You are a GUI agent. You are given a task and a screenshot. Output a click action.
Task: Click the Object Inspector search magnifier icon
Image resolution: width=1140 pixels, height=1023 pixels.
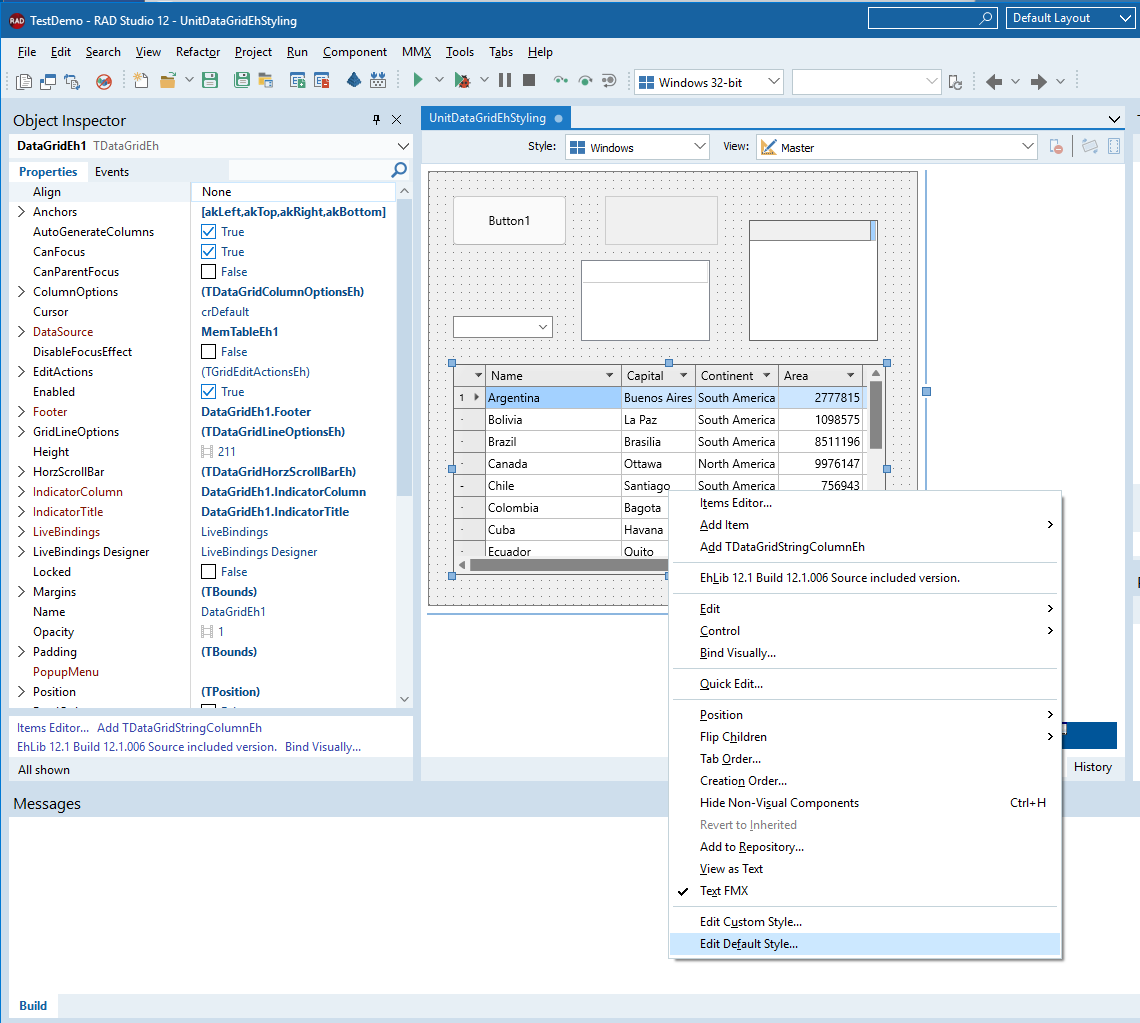click(399, 171)
